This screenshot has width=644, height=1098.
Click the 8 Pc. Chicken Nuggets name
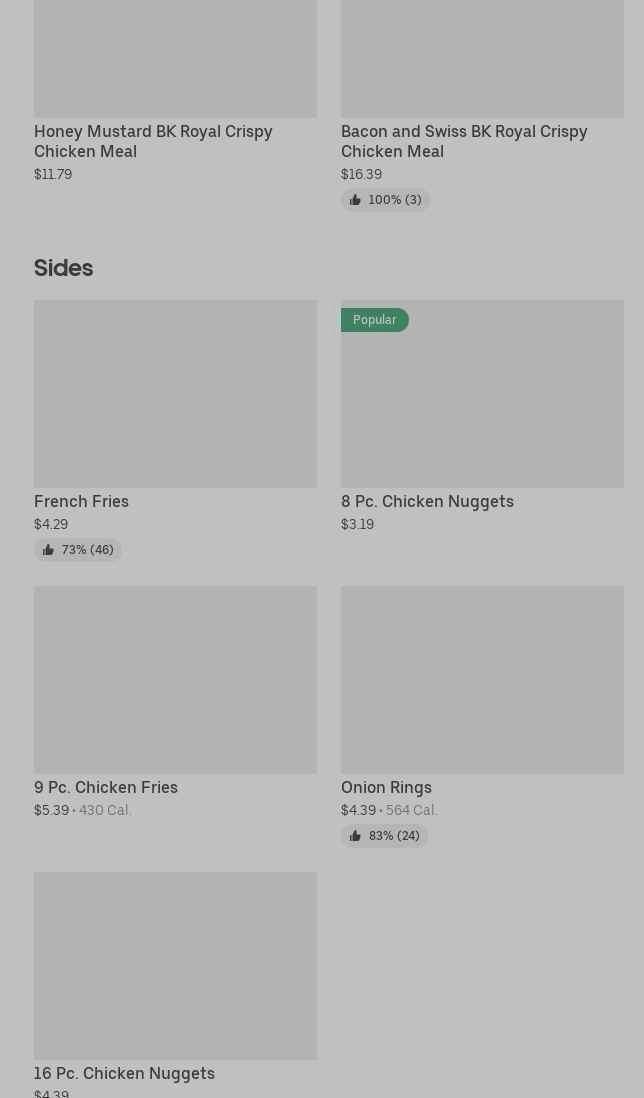pos(427,501)
